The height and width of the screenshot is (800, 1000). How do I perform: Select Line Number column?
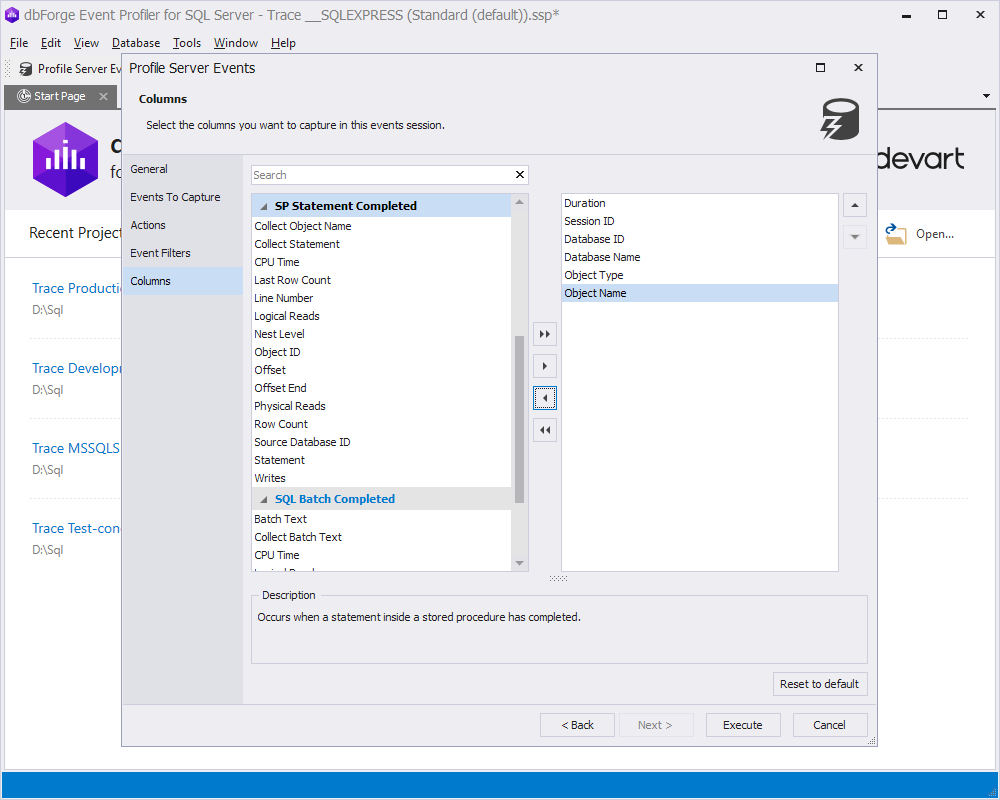[381, 298]
